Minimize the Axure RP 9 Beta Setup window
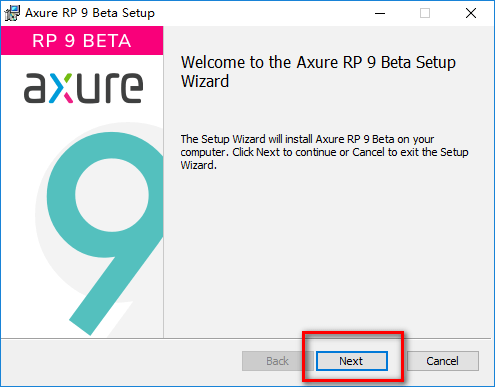495x387 pixels. [x=380, y=13]
